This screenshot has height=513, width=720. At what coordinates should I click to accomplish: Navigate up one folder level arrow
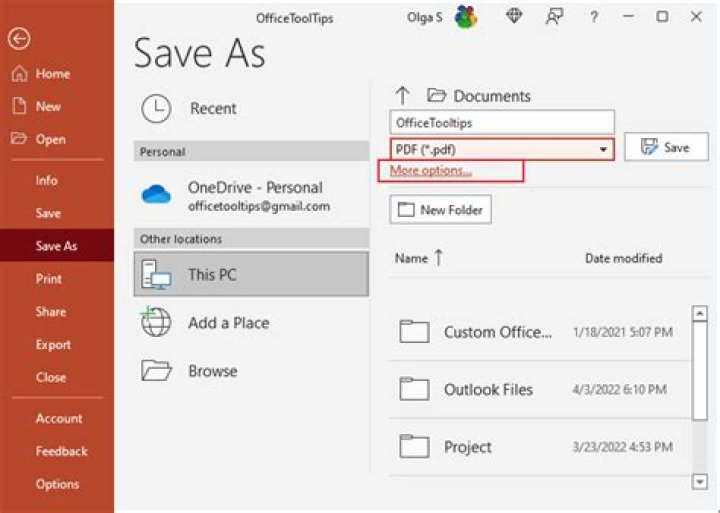click(x=402, y=96)
